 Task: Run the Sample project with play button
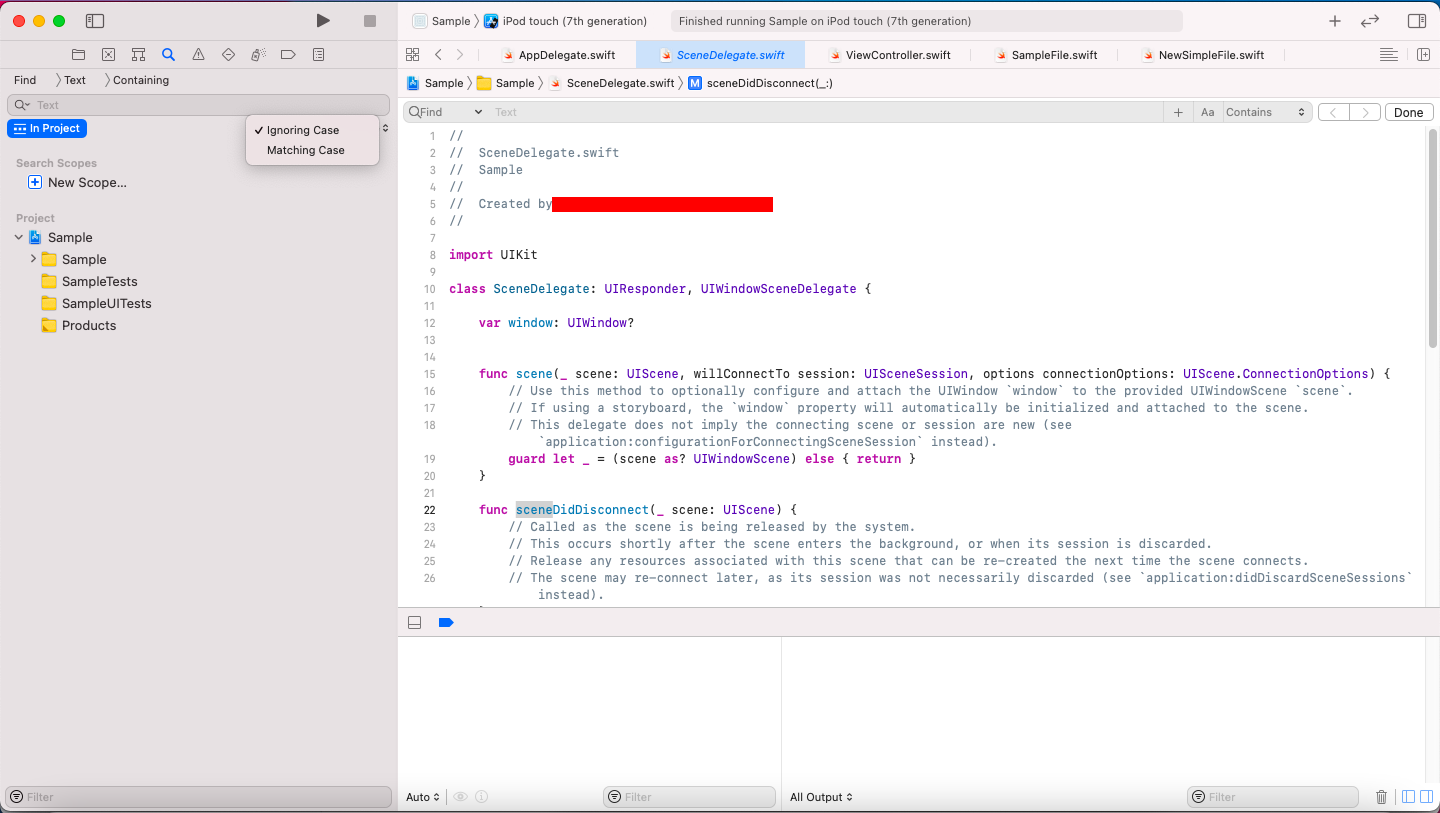point(322,21)
